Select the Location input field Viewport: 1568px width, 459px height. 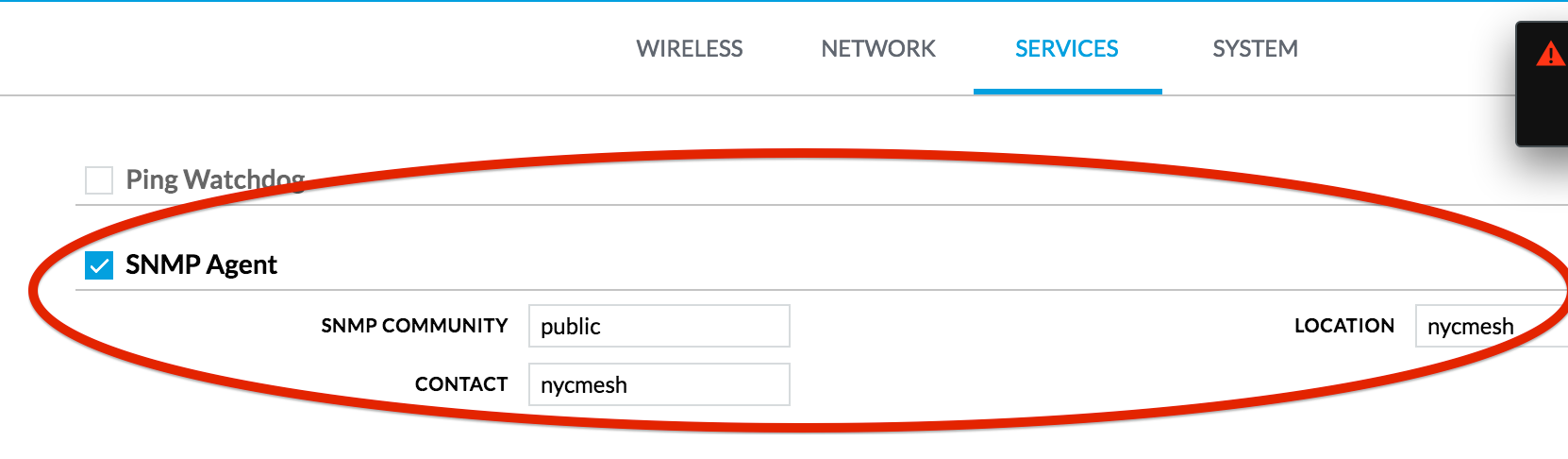(x=1492, y=326)
